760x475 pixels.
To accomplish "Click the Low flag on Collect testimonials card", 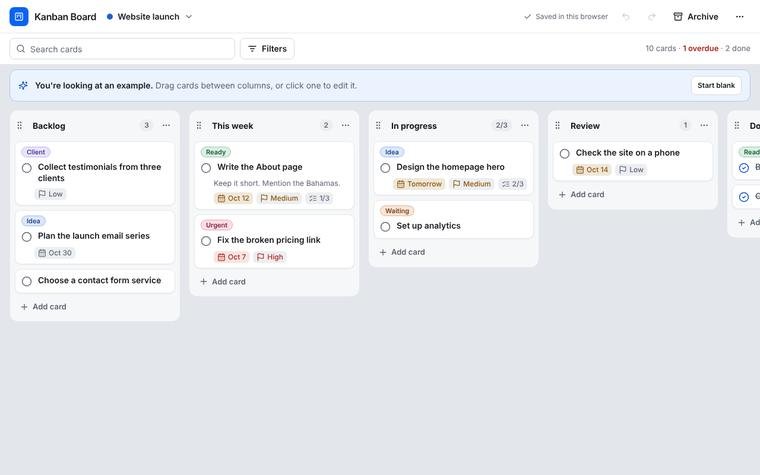I will 50,194.
